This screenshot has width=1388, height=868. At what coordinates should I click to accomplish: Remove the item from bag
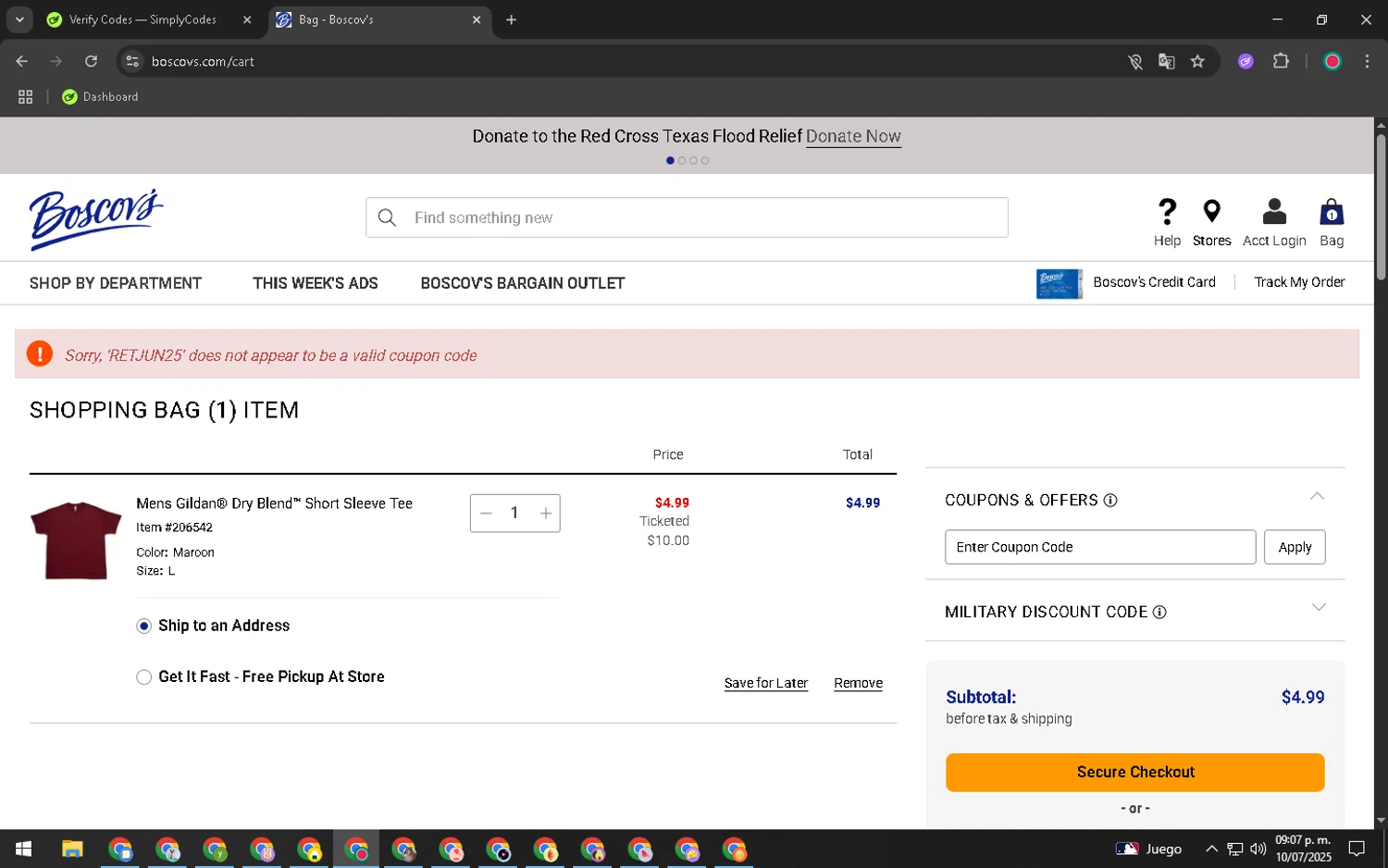(x=858, y=684)
